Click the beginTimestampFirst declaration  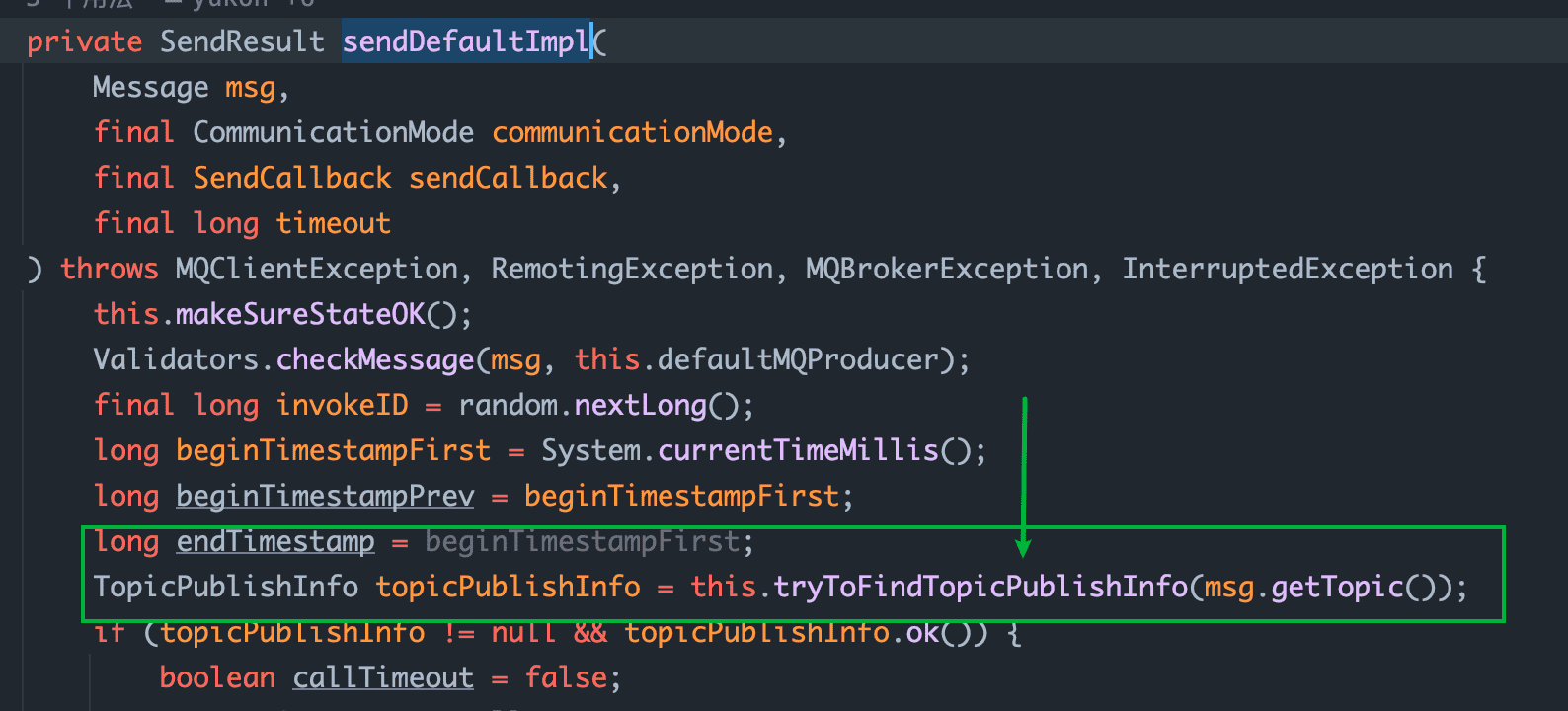[333, 450]
